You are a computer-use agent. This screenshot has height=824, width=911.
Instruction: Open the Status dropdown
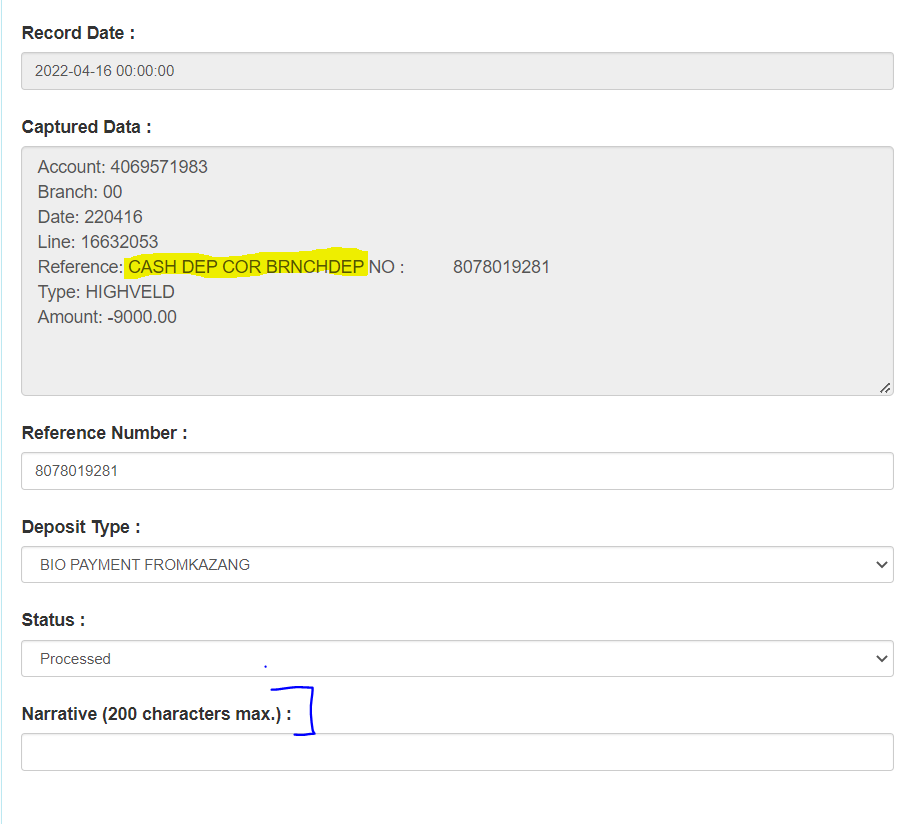(x=457, y=658)
